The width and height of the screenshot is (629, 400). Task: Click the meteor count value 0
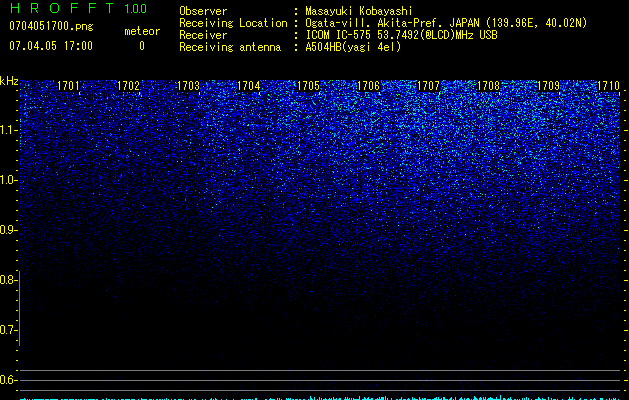coord(142,46)
